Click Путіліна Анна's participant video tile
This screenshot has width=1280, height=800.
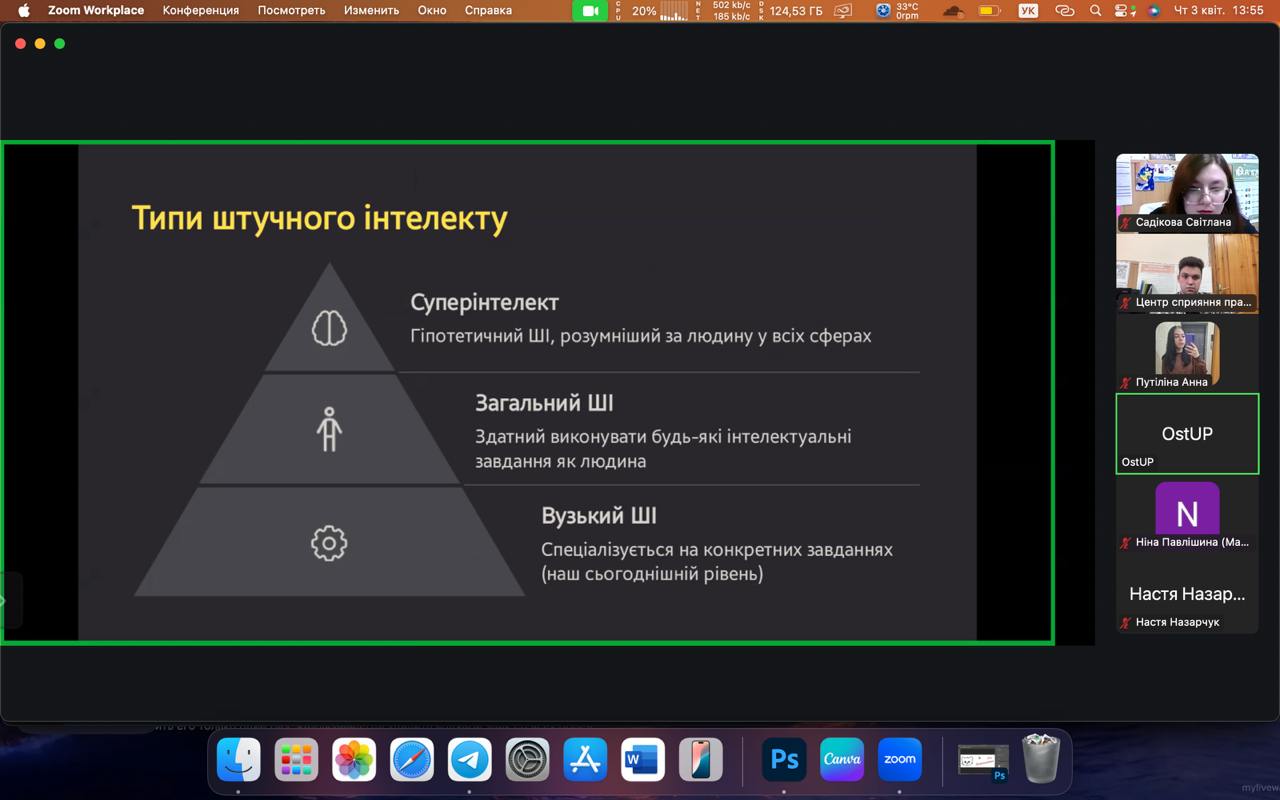coord(1187,353)
